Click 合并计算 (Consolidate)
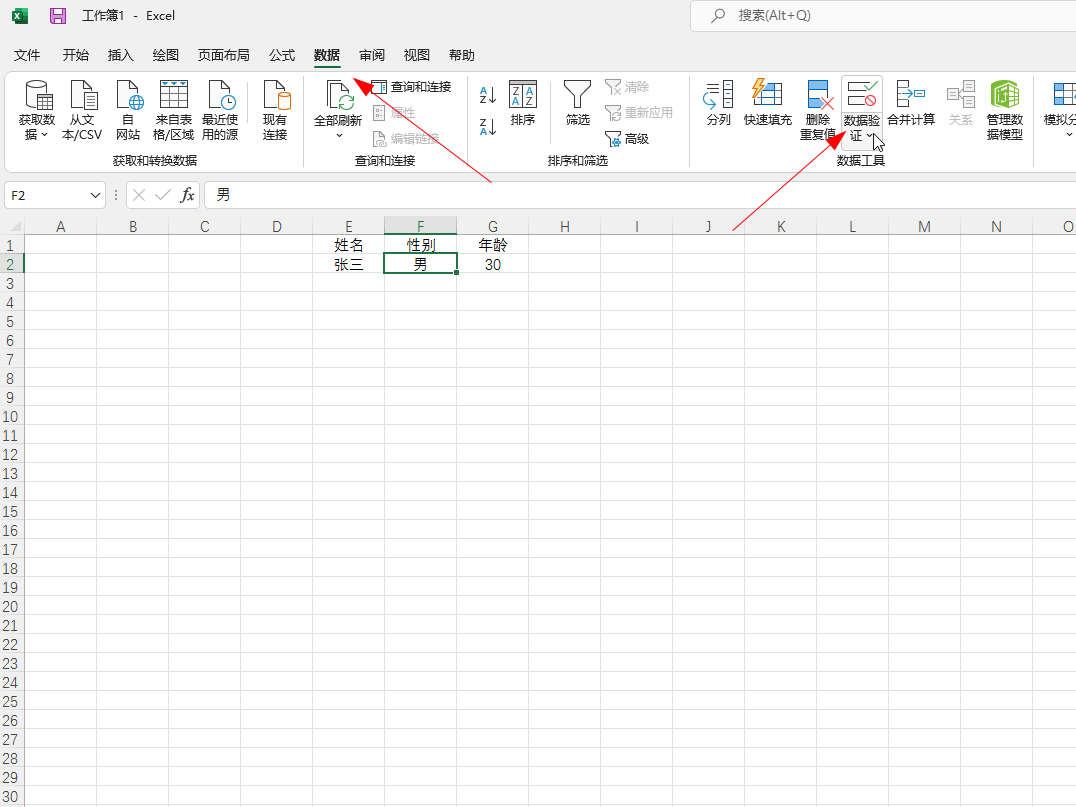Screen dimensions: 1076x807 point(911,103)
